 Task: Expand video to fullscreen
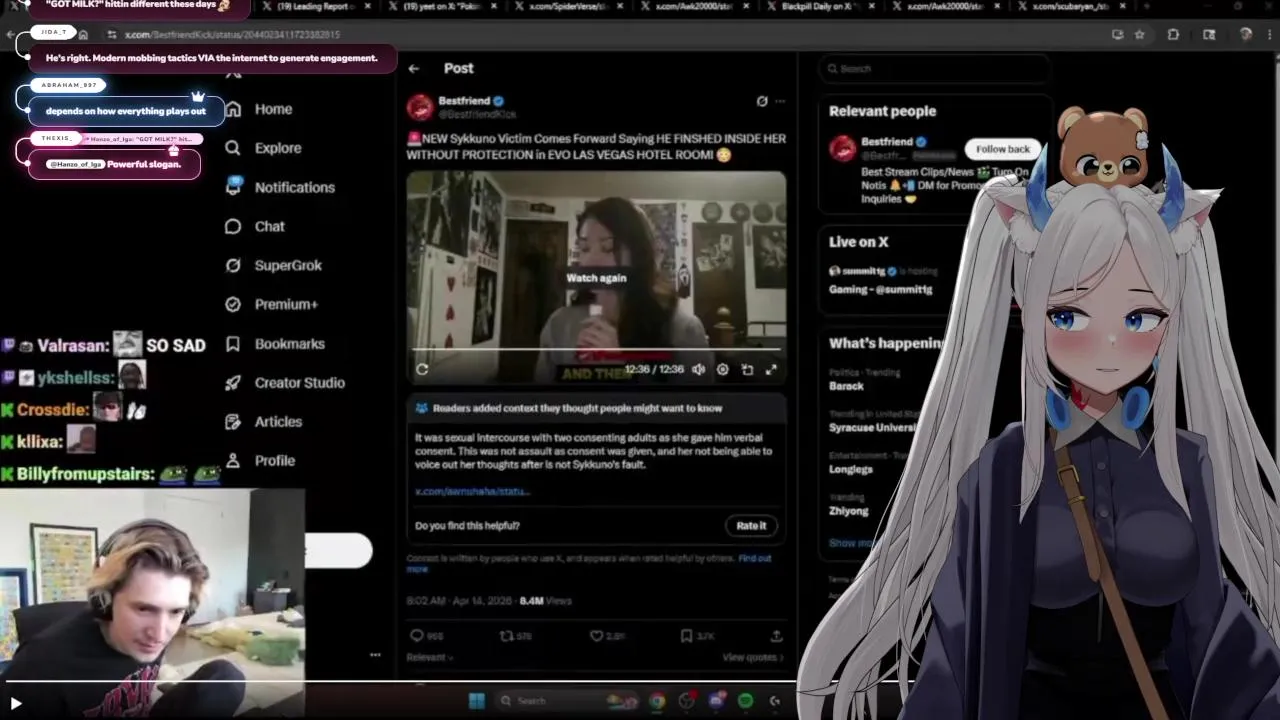click(x=771, y=369)
